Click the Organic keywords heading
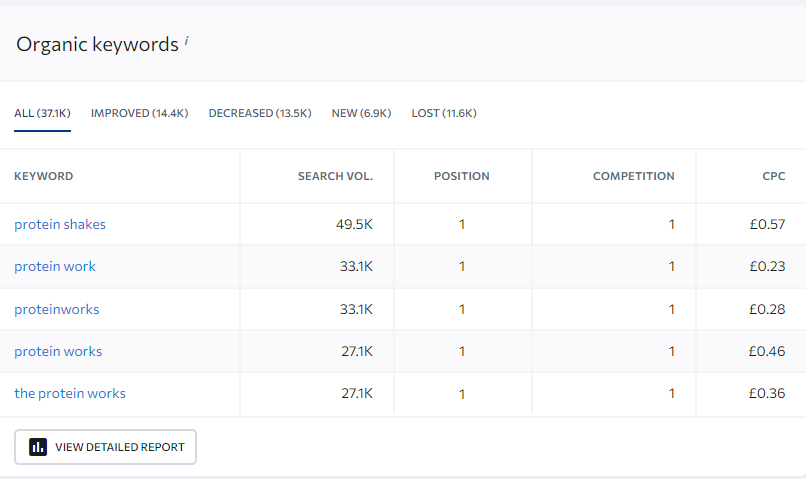Image resolution: width=806 pixels, height=479 pixels. pyautogui.click(x=97, y=45)
